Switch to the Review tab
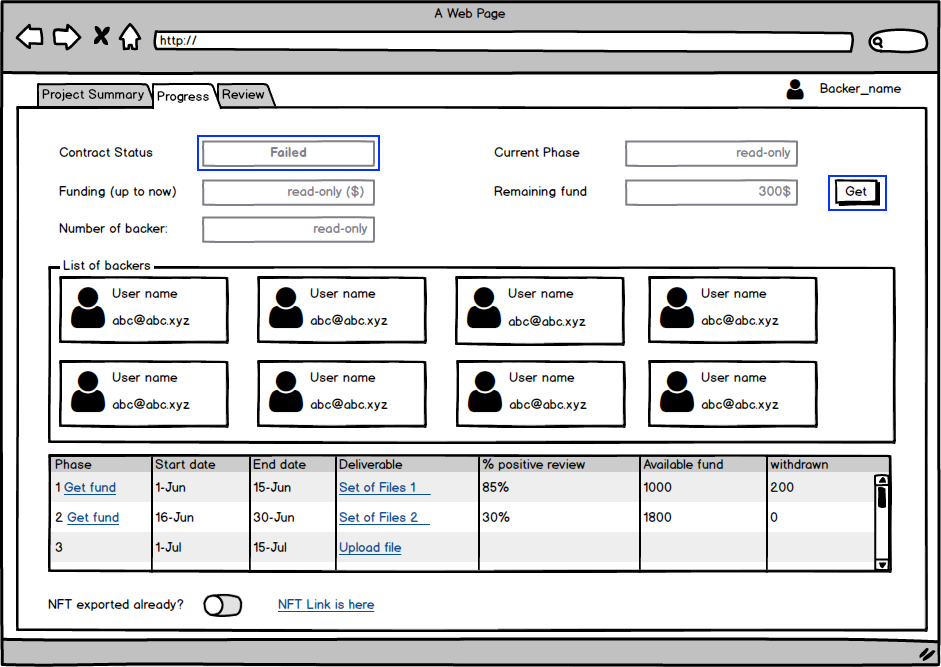941x667 pixels. [243, 95]
